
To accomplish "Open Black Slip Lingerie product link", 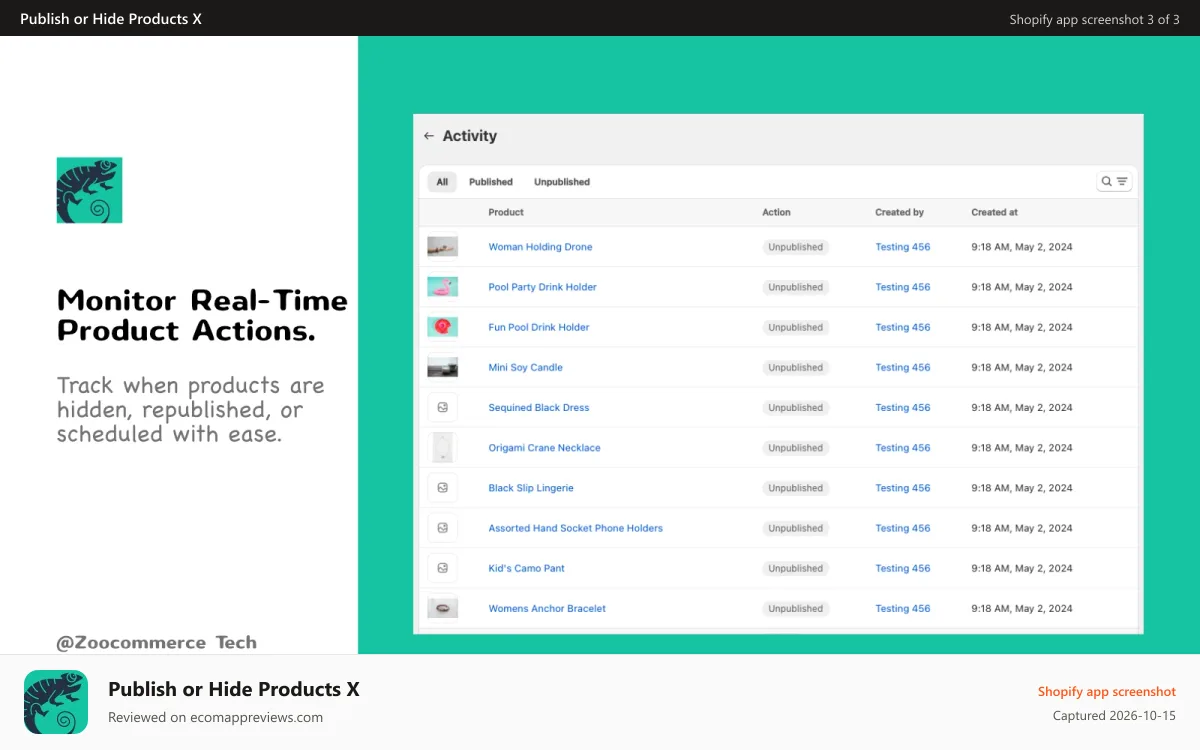I will click(x=531, y=488).
